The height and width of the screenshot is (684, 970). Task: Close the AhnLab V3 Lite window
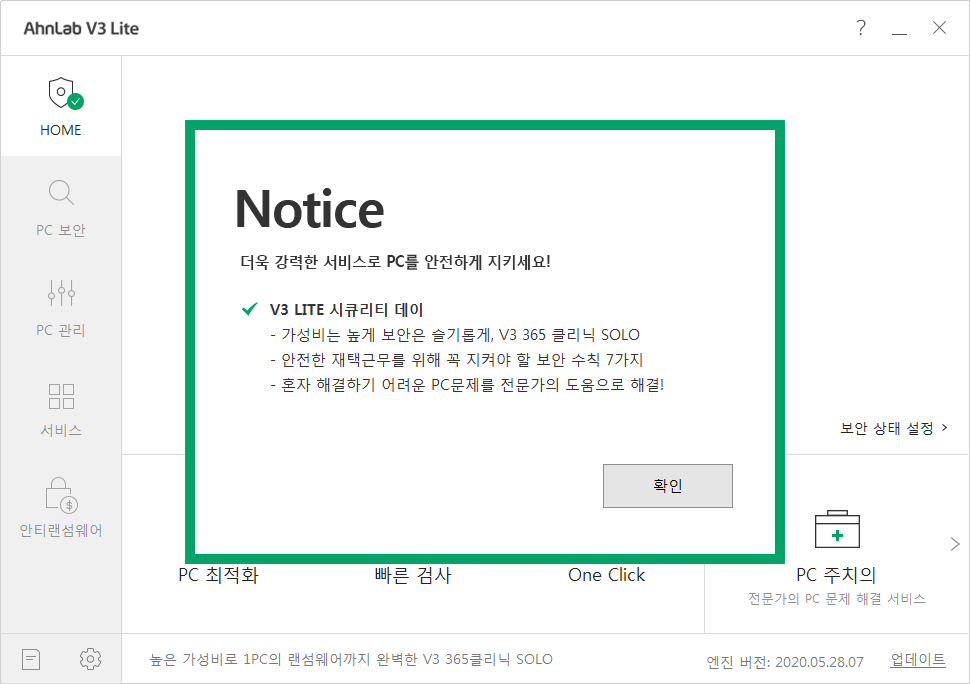pyautogui.click(x=939, y=28)
